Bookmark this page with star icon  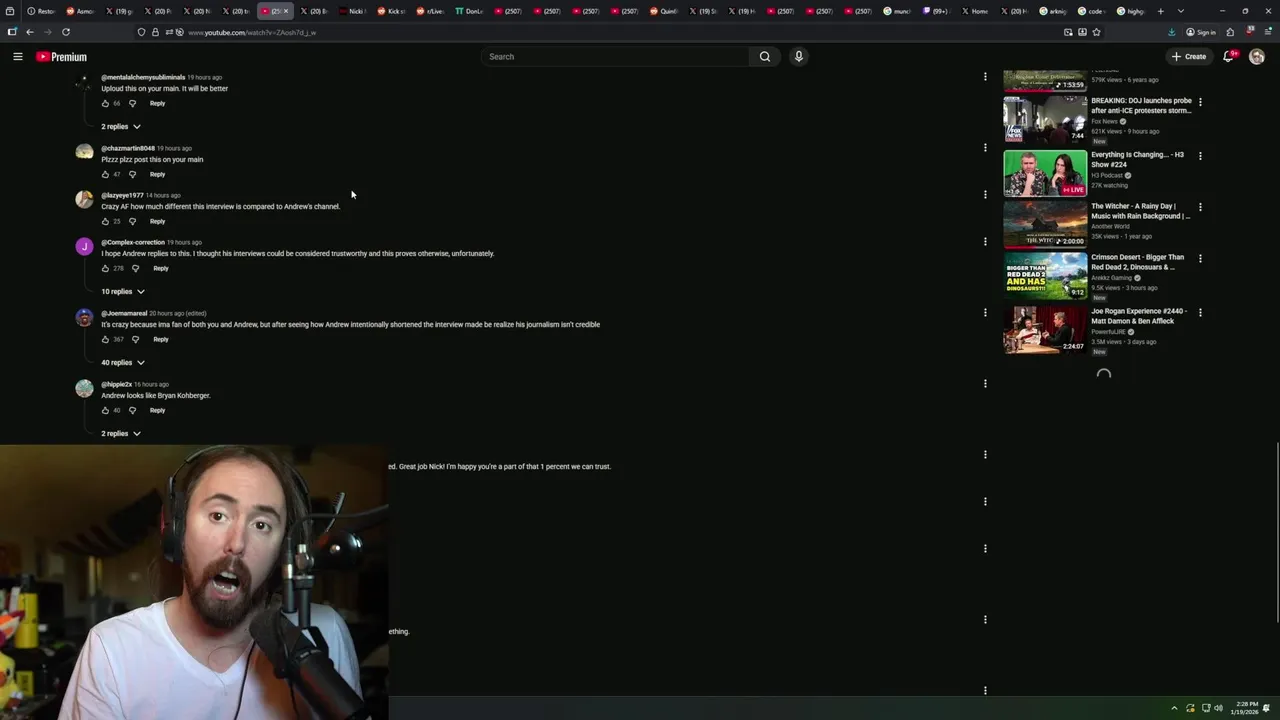[1096, 32]
